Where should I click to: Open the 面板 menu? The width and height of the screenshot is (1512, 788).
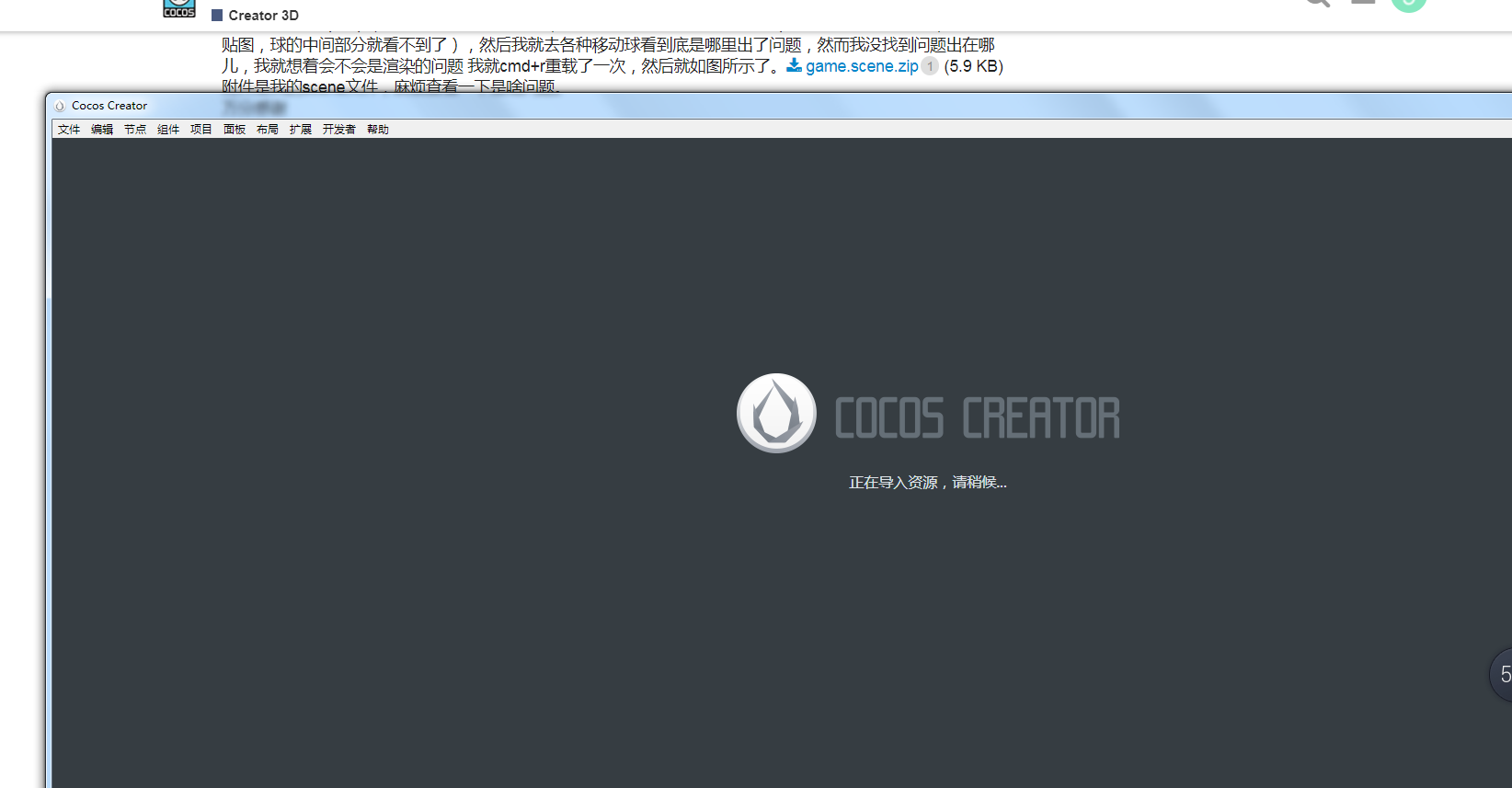(235, 130)
